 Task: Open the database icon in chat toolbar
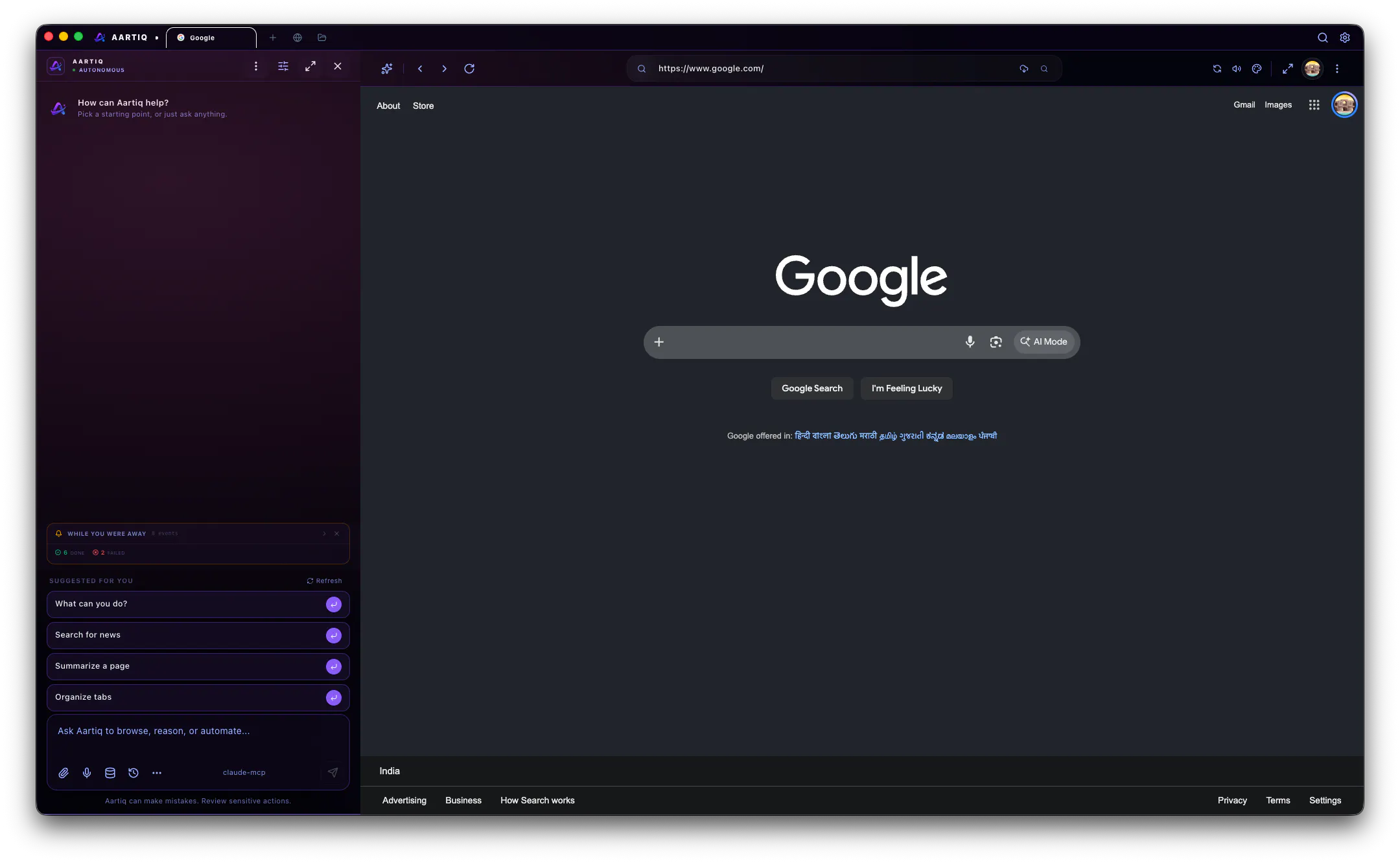pyautogui.click(x=110, y=773)
